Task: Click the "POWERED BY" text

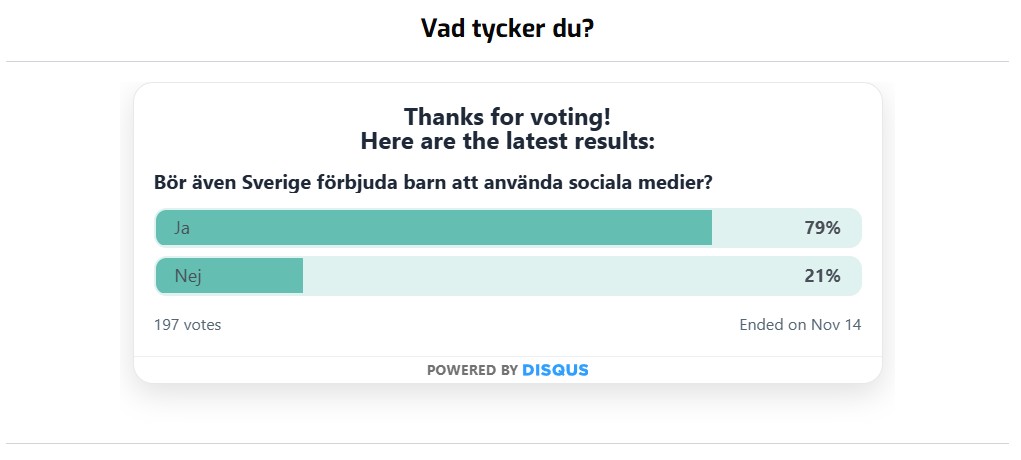Action: point(472,370)
